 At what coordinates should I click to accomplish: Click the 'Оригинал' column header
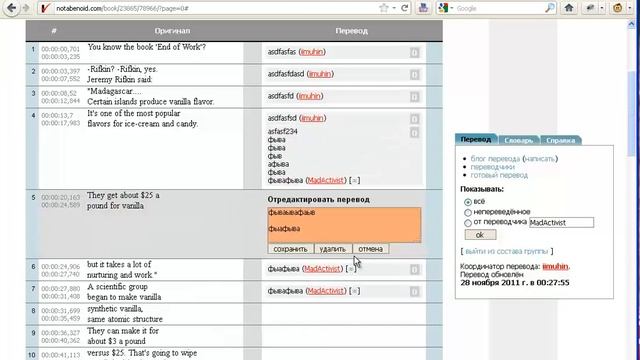172,31
